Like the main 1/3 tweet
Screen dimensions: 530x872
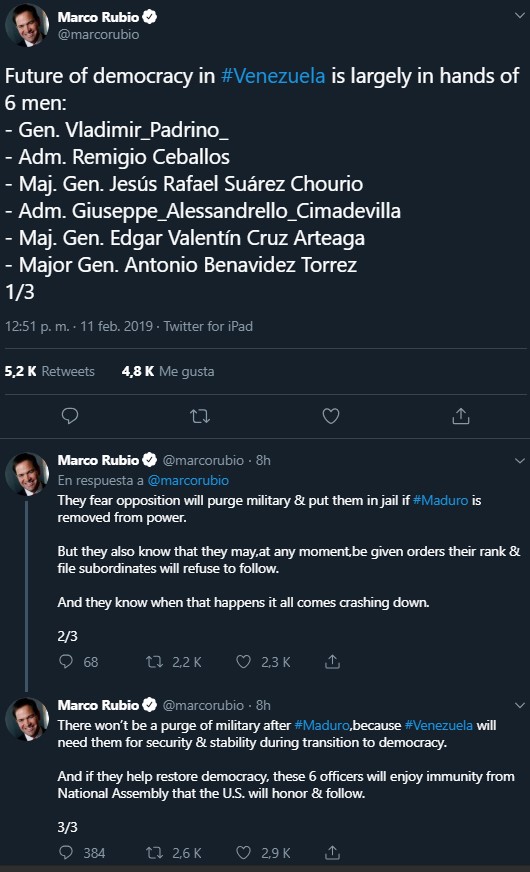pyautogui.click(x=331, y=416)
